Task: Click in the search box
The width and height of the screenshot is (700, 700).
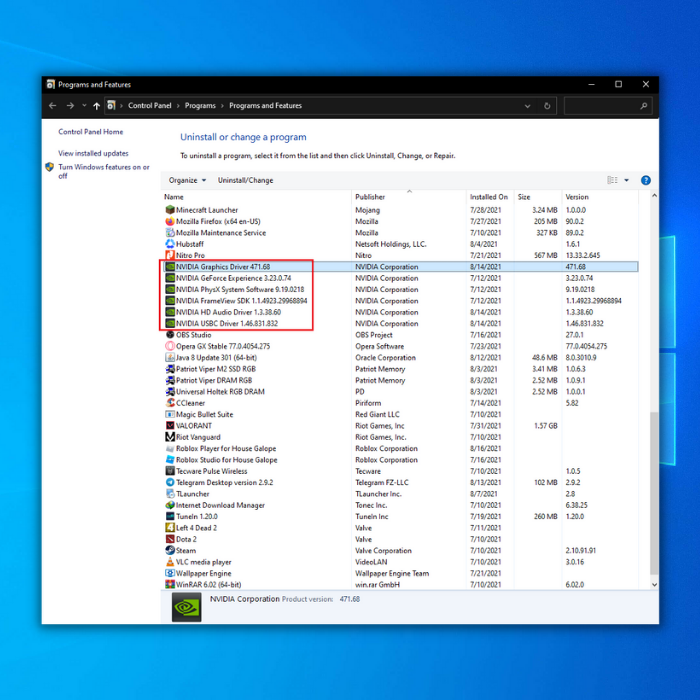Action: [x=608, y=106]
